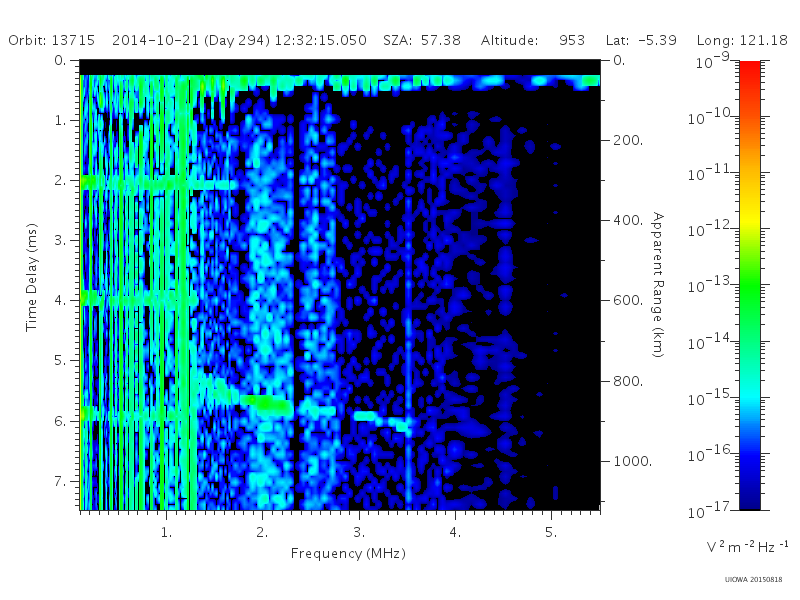Click the 1. tick label on frequency axis
The width and height of the screenshot is (800, 600).
pos(166,533)
